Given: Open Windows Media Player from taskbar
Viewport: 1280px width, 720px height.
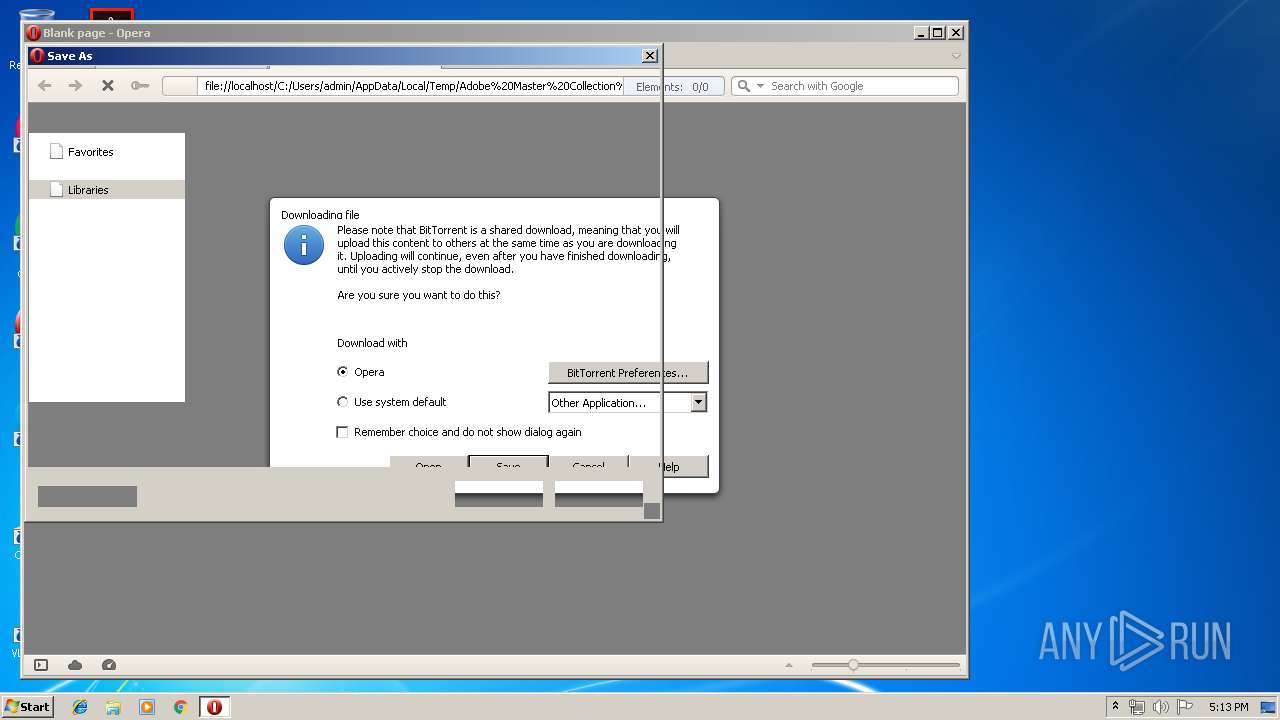Looking at the screenshot, I should [x=147, y=707].
